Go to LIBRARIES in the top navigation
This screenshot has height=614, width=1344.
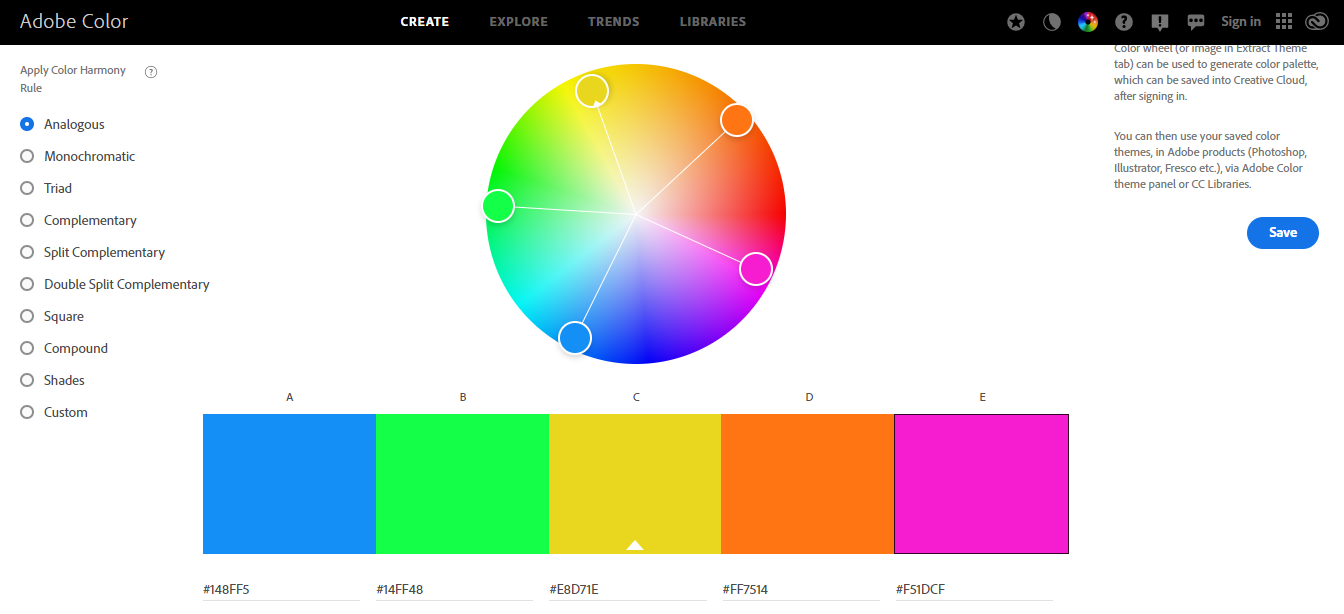(x=712, y=21)
